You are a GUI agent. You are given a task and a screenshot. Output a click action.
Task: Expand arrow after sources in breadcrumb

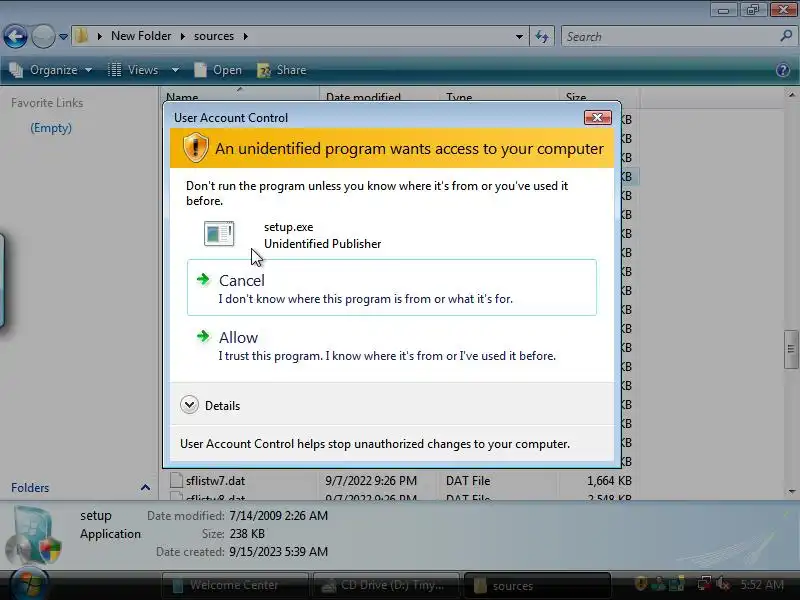tap(245, 36)
